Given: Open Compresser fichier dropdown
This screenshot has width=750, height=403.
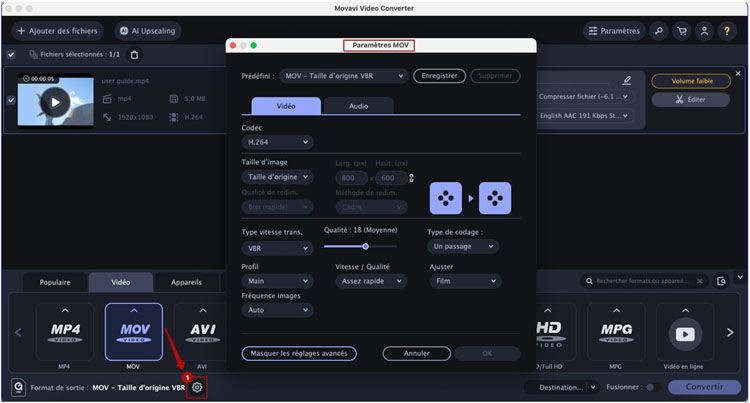Looking at the screenshot, I should [x=585, y=97].
